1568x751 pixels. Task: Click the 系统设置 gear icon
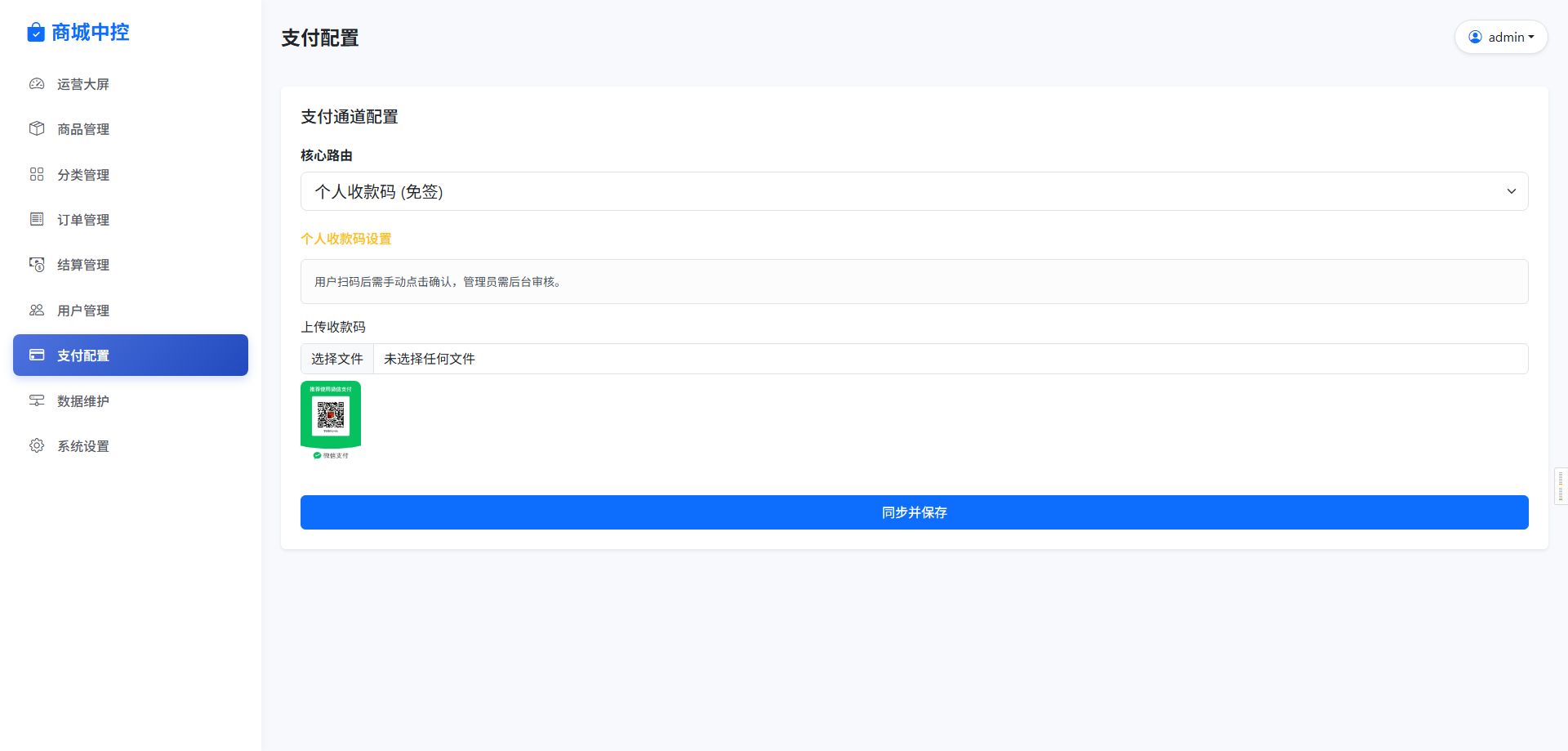[x=37, y=445]
